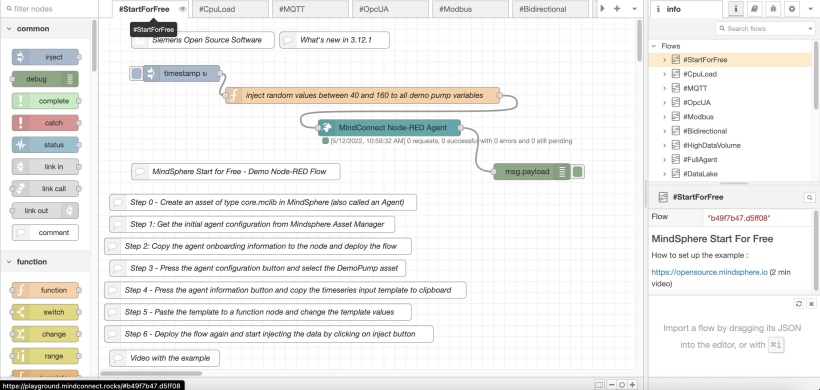Expand the #CpuLoad flow in the tree
820x390 pixels.
664,74
